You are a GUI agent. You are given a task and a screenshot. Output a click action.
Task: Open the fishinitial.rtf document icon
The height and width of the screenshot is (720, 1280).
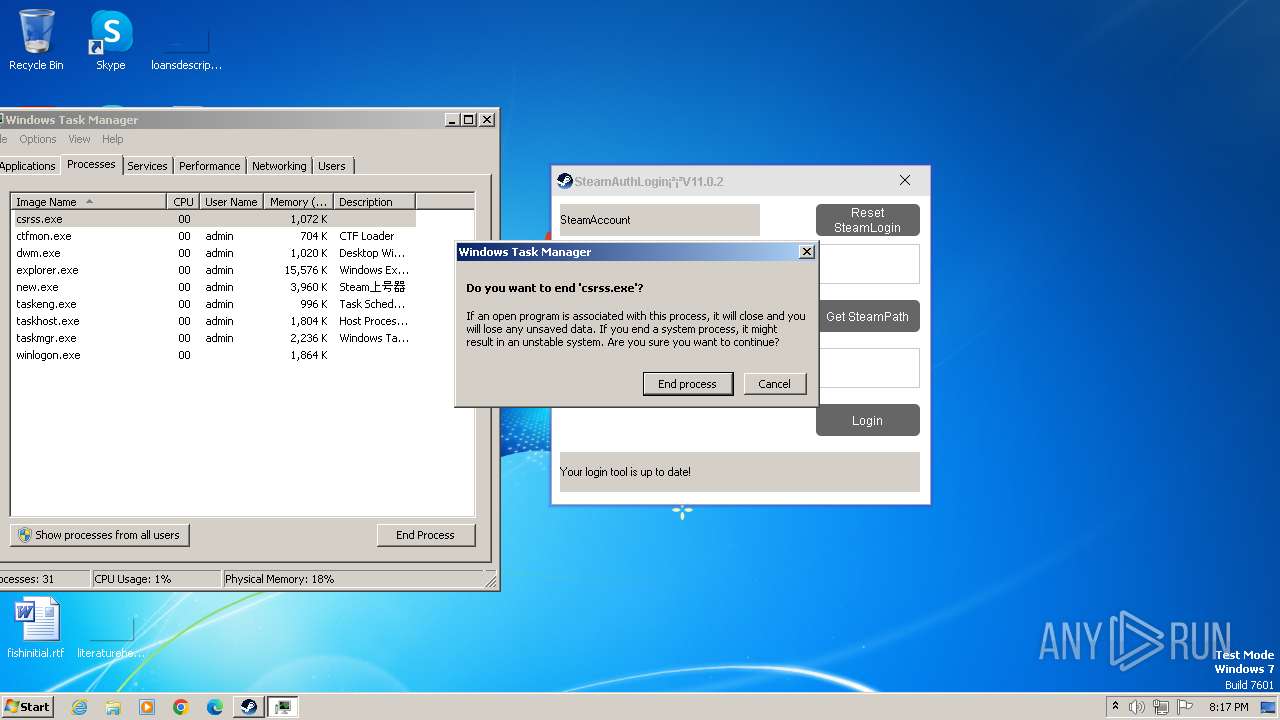click(x=36, y=628)
